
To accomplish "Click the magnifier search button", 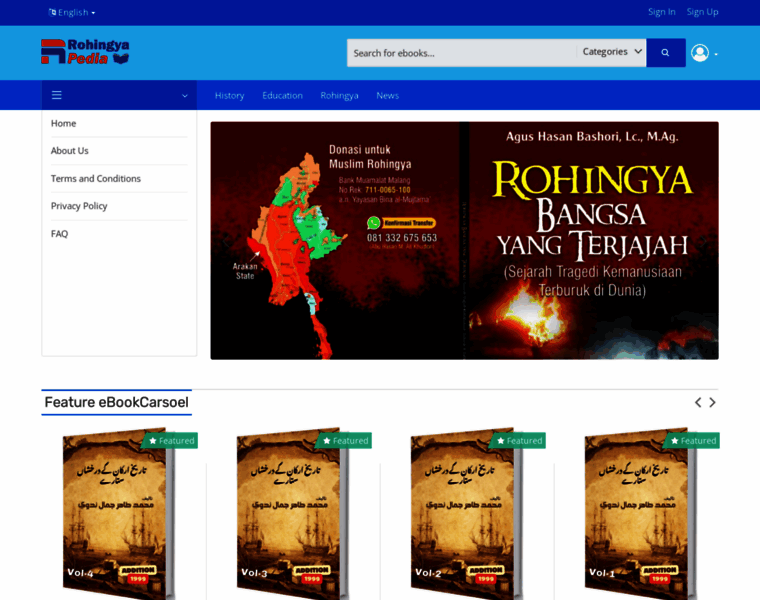I will click(x=665, y=53).
